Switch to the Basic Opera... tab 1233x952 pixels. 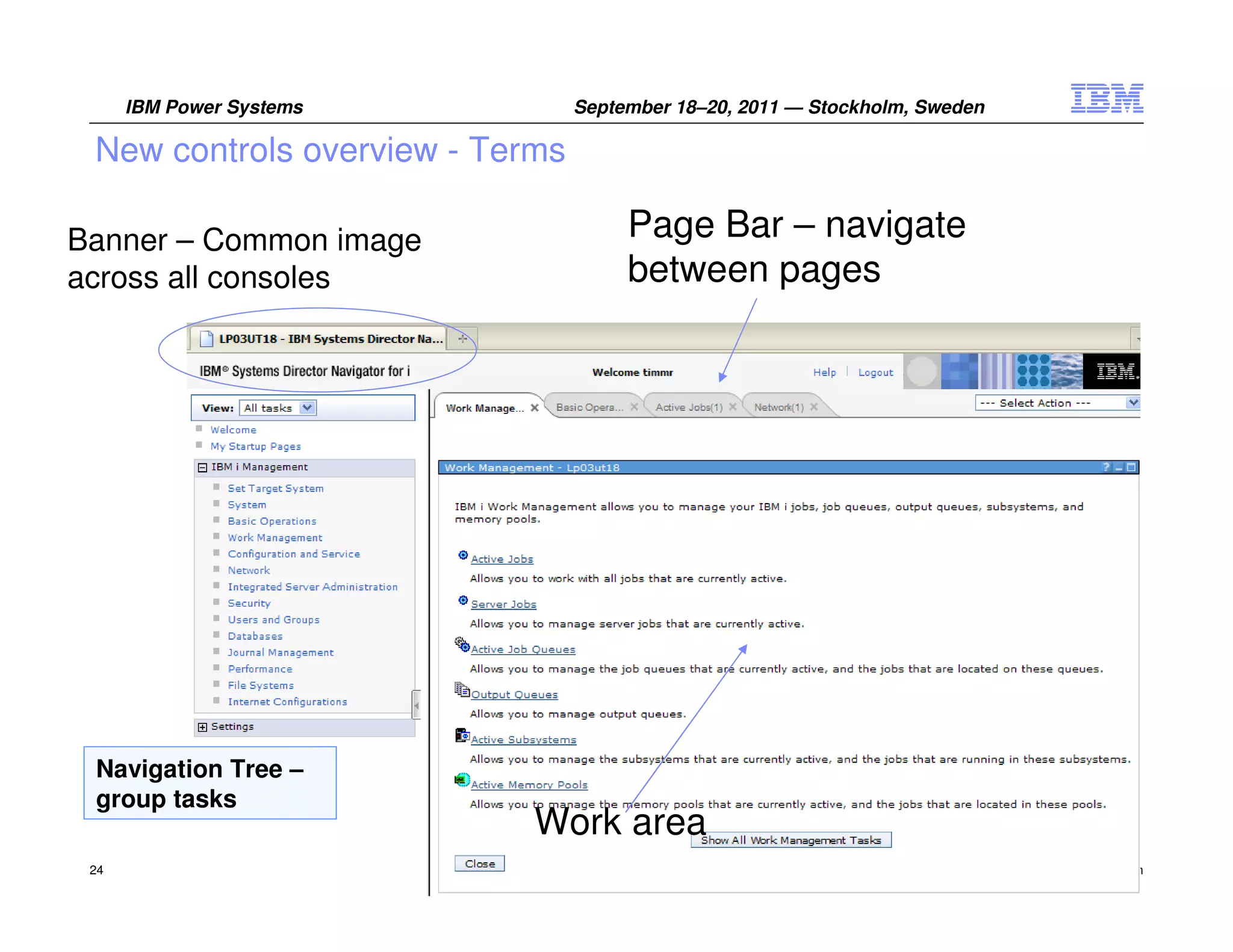(x=589, y=407)
